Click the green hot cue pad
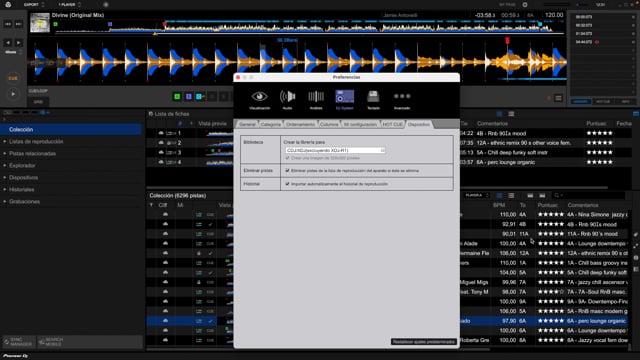This screenshot has width=640, height=360. tap(177, 97)
